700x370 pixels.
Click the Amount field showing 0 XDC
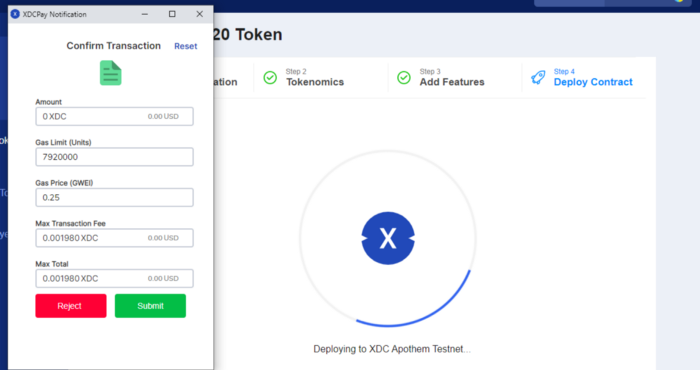click(x=114, y=116)
